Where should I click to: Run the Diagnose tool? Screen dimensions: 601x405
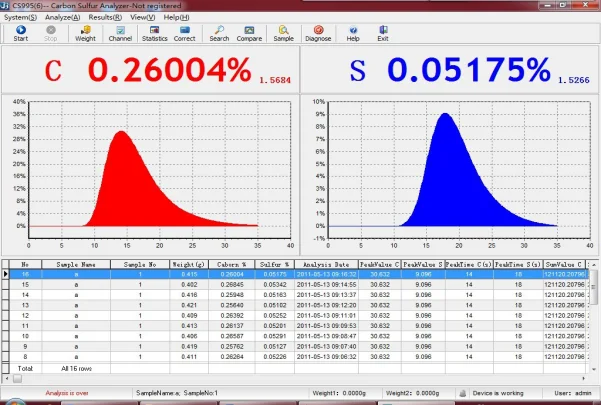point(319,33)
